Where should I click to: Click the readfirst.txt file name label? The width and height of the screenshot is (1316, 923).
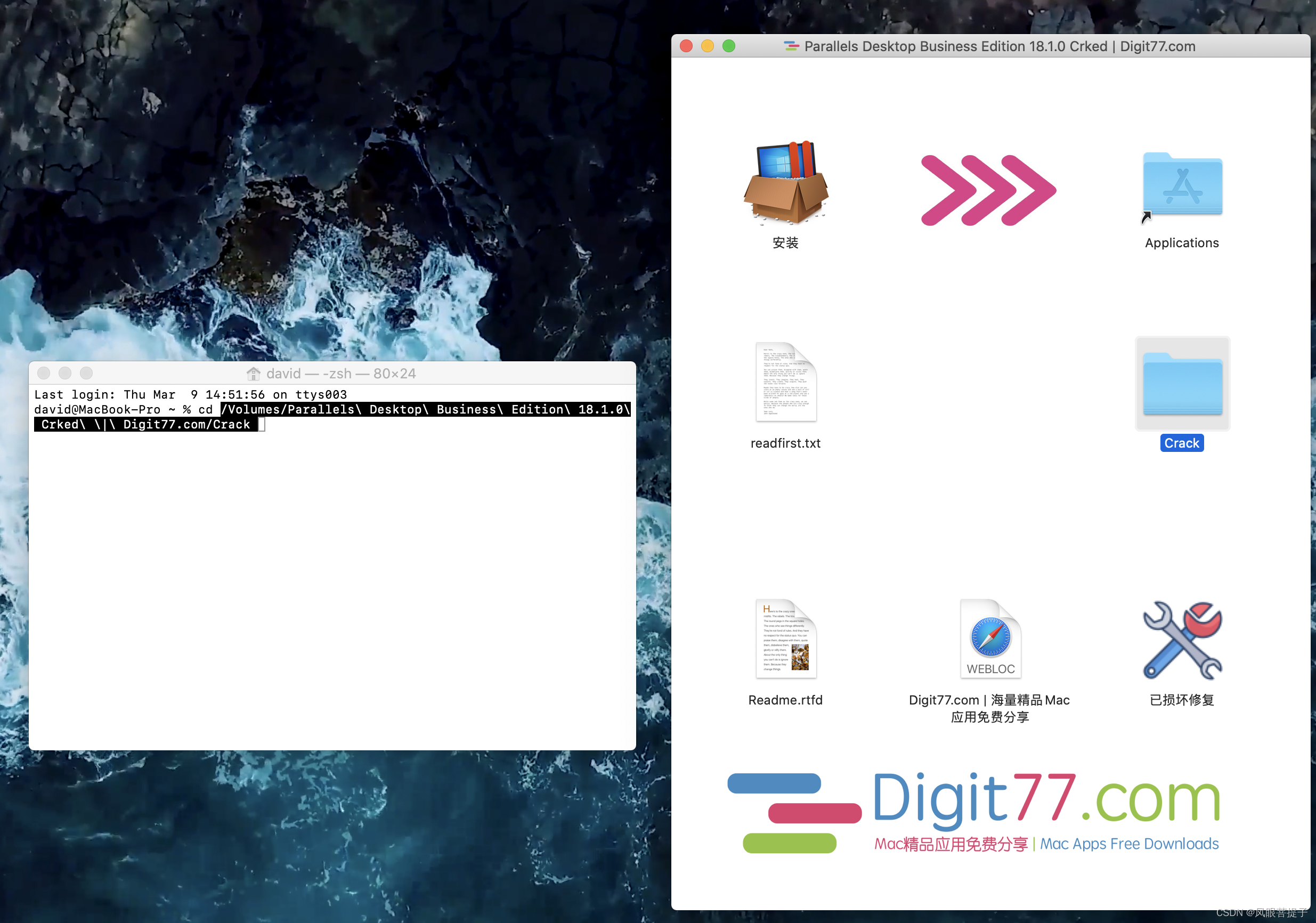[x=786, y=443]
